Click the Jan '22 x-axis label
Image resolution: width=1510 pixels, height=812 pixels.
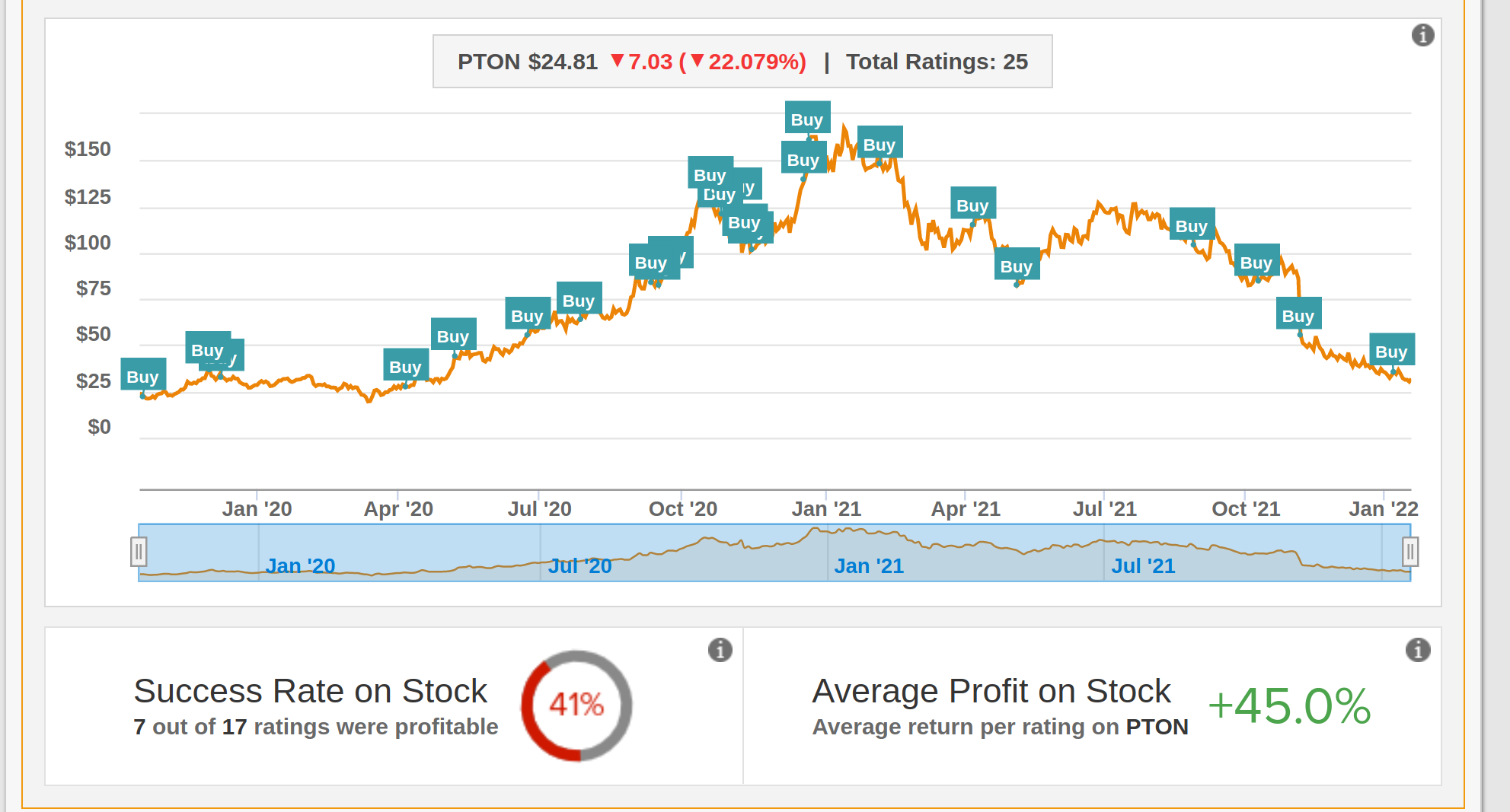point(1383,508)
